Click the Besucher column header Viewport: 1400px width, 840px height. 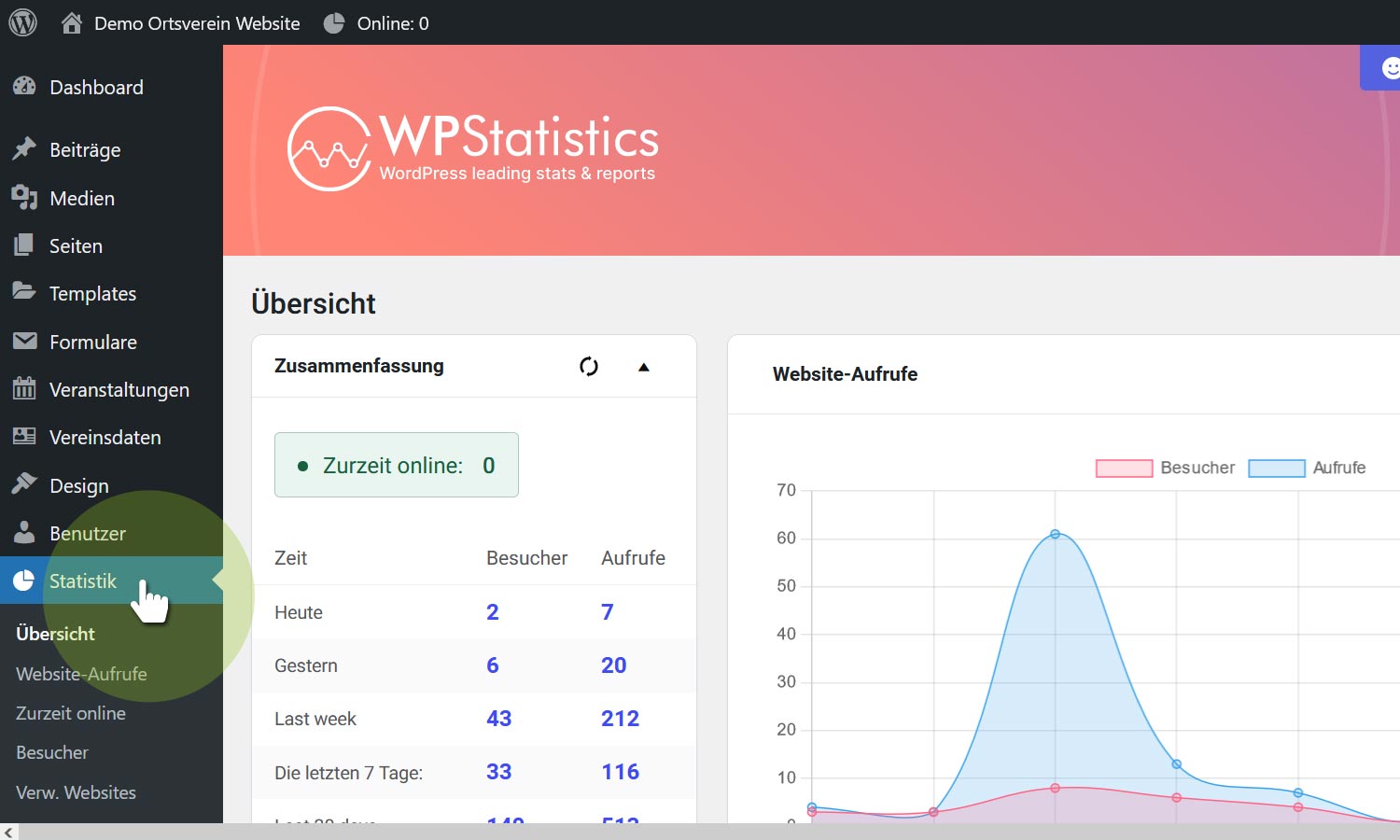pyautogui.click(x=527, y=558)
